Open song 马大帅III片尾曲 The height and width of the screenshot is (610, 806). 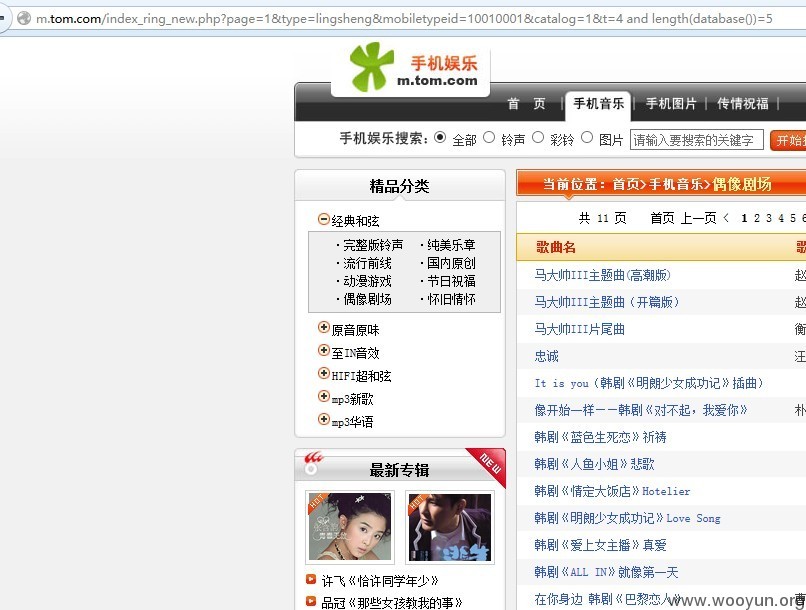(x=579, y=329)
